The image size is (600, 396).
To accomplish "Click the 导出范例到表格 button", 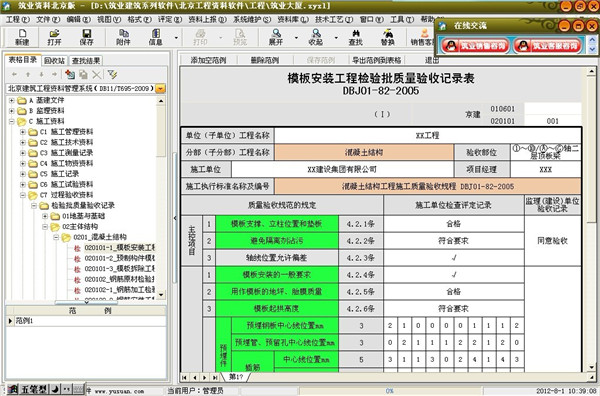I will coord(377,60).
